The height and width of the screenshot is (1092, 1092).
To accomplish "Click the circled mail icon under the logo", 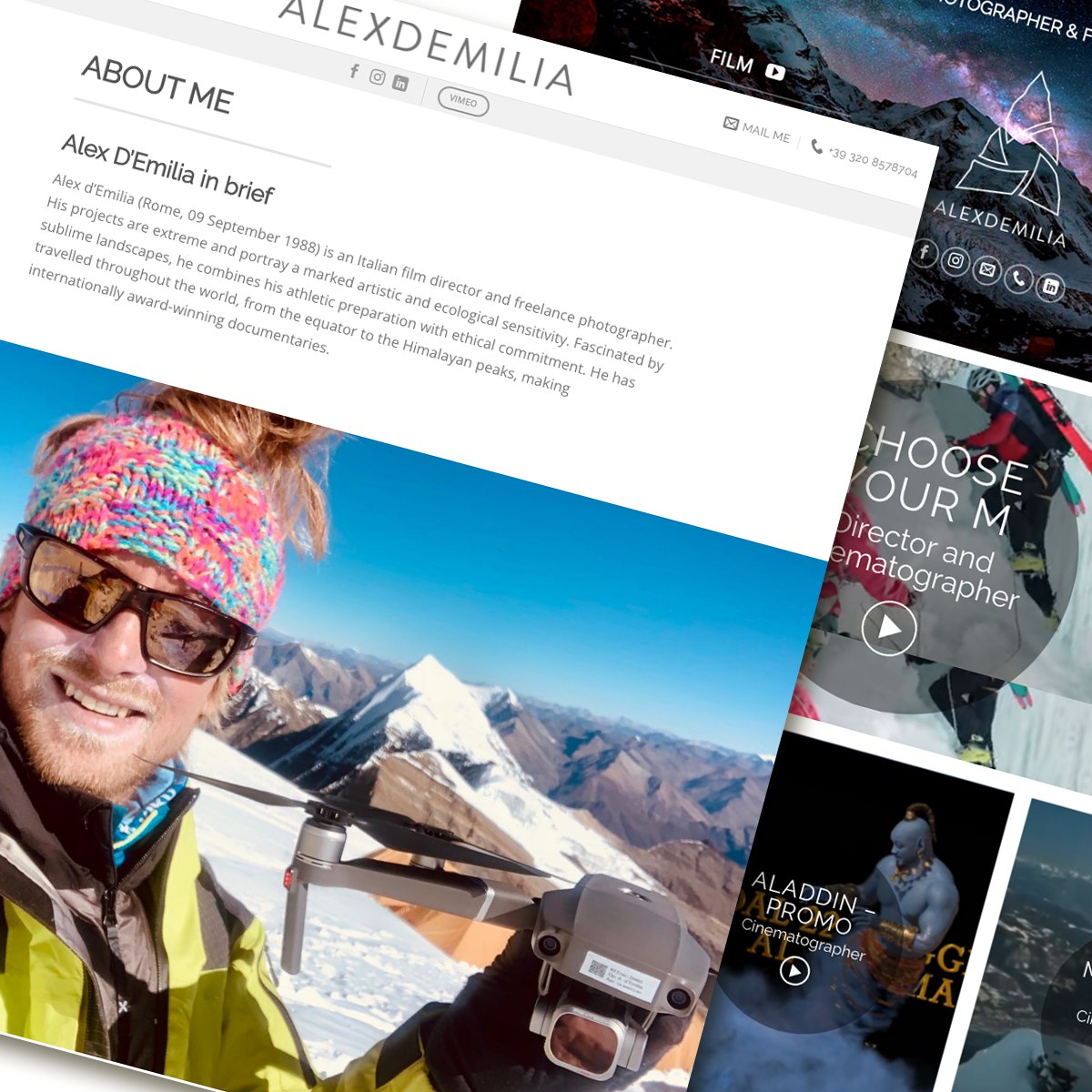I will tap(987, 270).
